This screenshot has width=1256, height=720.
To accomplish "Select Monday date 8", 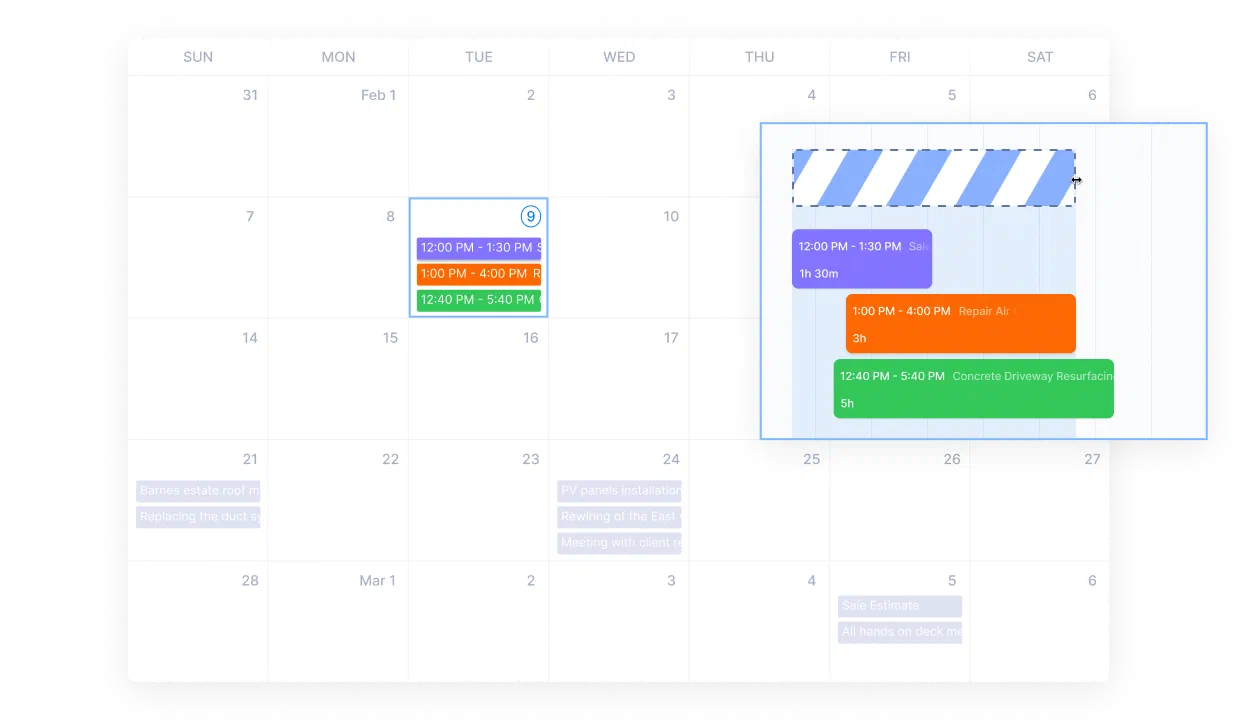I will [390, 216].
